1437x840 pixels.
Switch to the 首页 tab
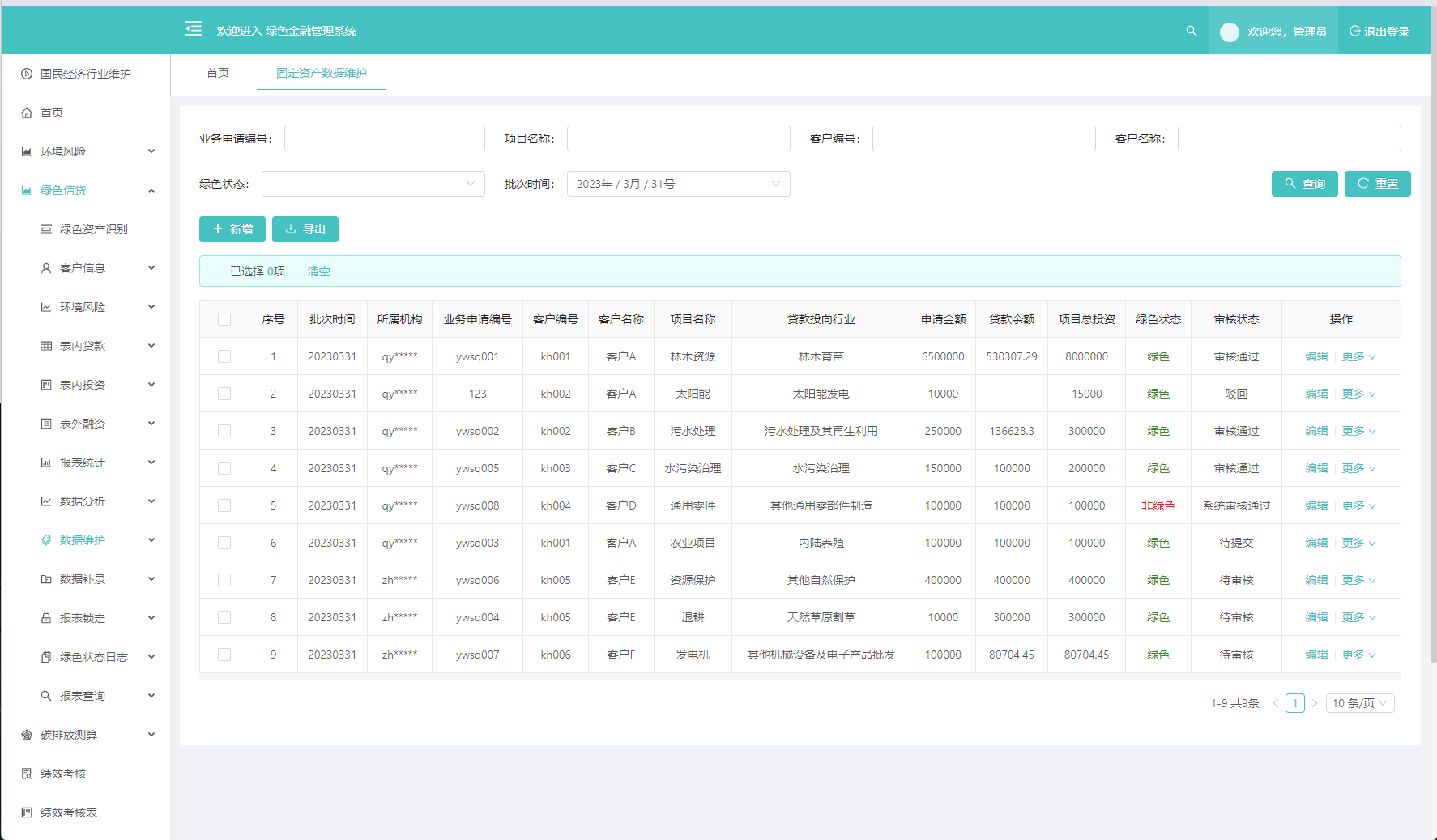coord(218,73)
